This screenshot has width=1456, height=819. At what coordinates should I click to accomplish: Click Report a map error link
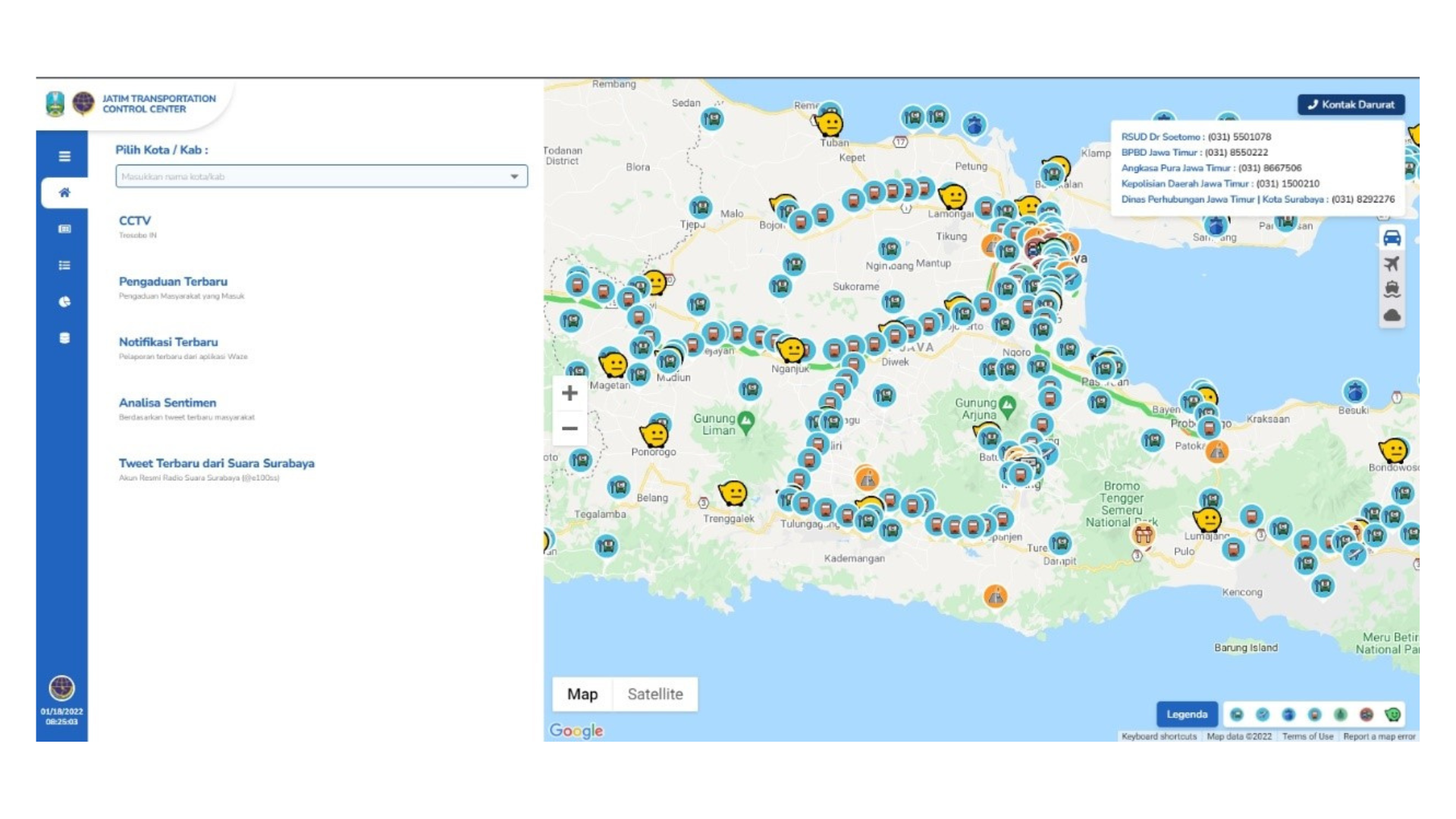pyautogui.click(x=1379, y=736)
